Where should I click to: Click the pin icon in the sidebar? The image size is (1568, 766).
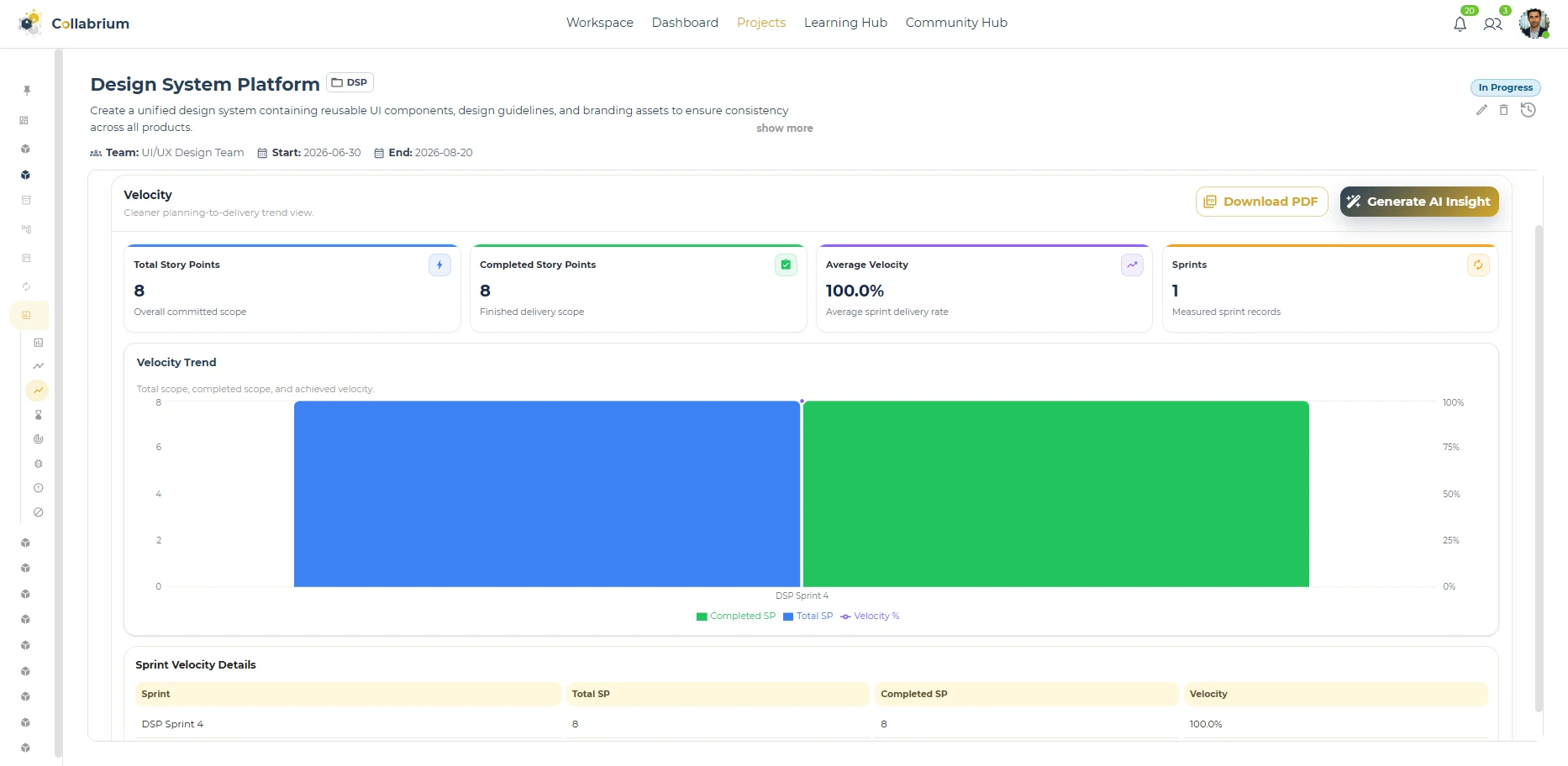pyautogui.click(x=27, y=90)
